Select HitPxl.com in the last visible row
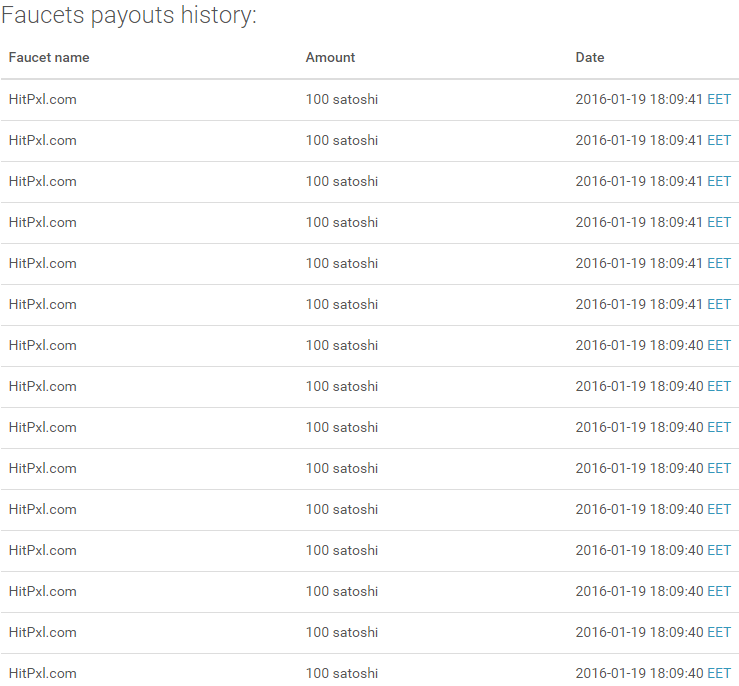The height and width of the screenshot is (686, 739). (x=42, y=673)
